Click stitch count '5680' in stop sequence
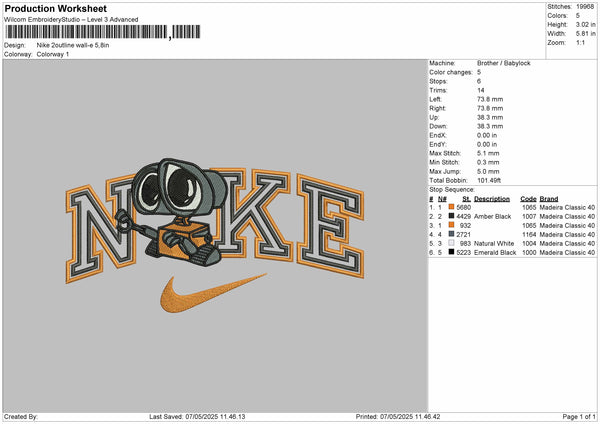600x424 pixels. 463,207
